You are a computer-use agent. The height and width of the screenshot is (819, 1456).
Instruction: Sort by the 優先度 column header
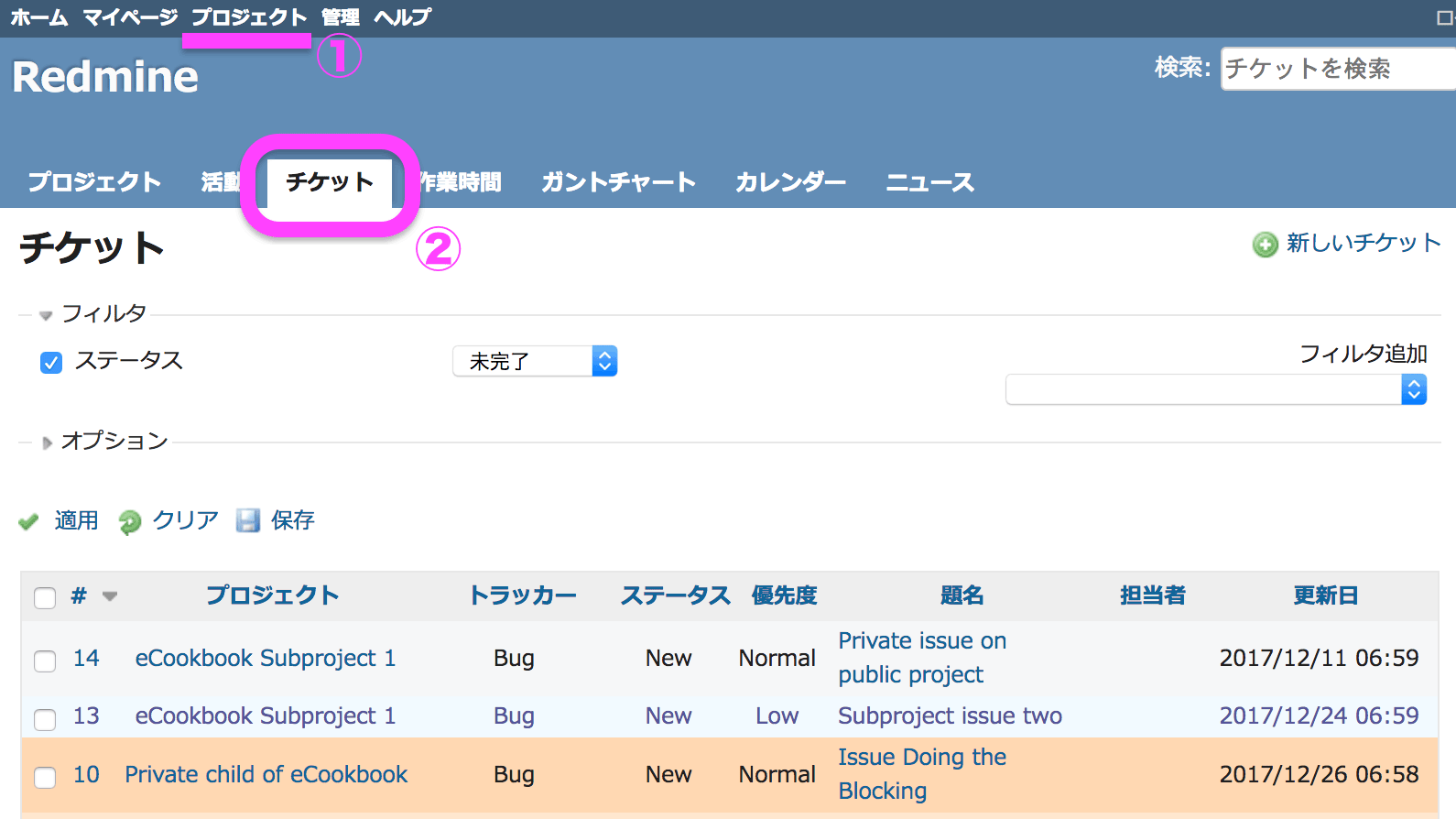point(785,595)
